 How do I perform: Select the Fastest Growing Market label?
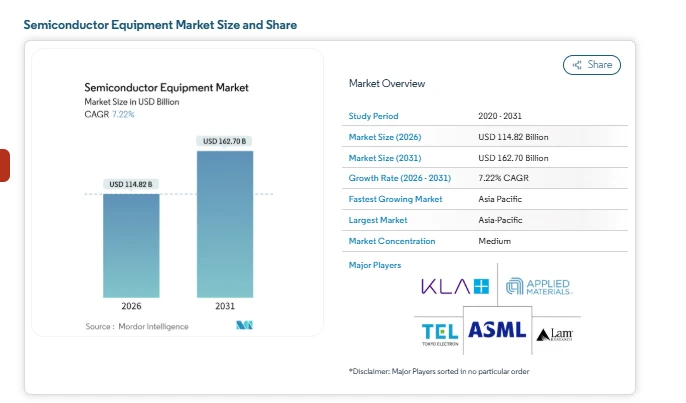coord(395,199)
